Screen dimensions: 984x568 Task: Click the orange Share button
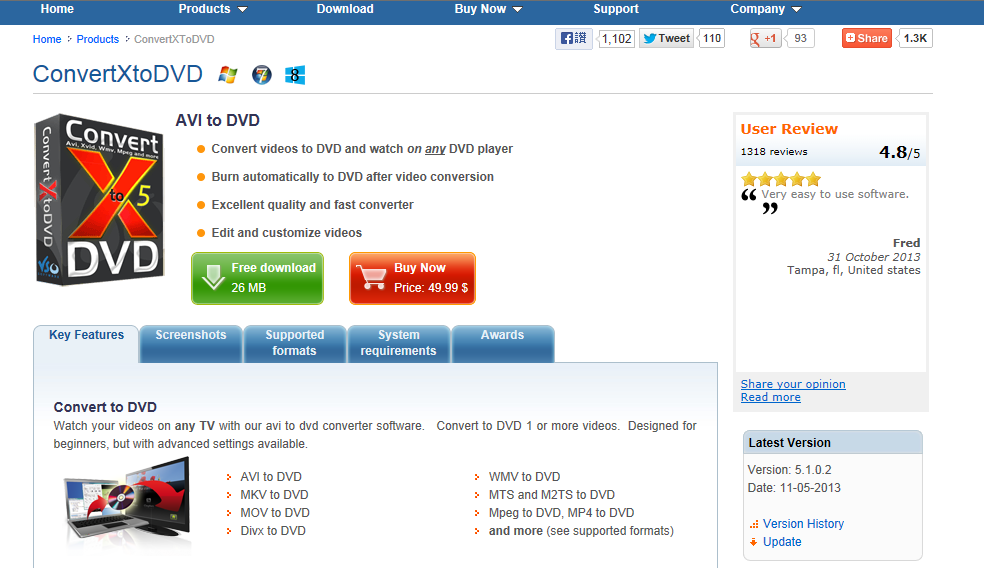867,38
